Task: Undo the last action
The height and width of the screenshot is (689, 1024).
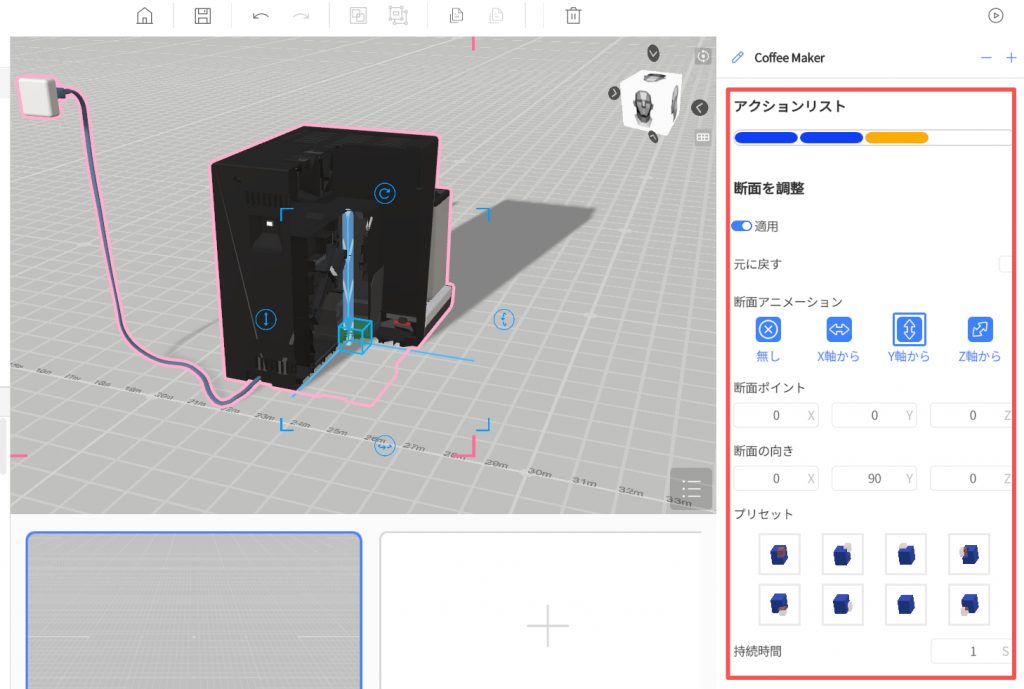Action: tap(261, 16)
